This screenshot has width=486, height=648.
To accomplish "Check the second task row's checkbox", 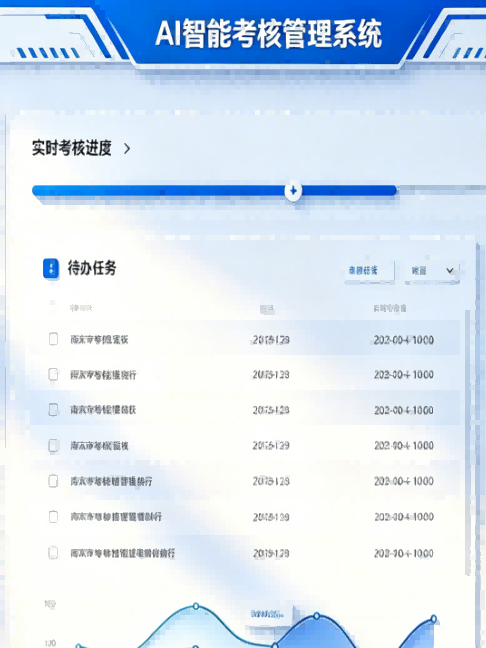I will point(53,374).
